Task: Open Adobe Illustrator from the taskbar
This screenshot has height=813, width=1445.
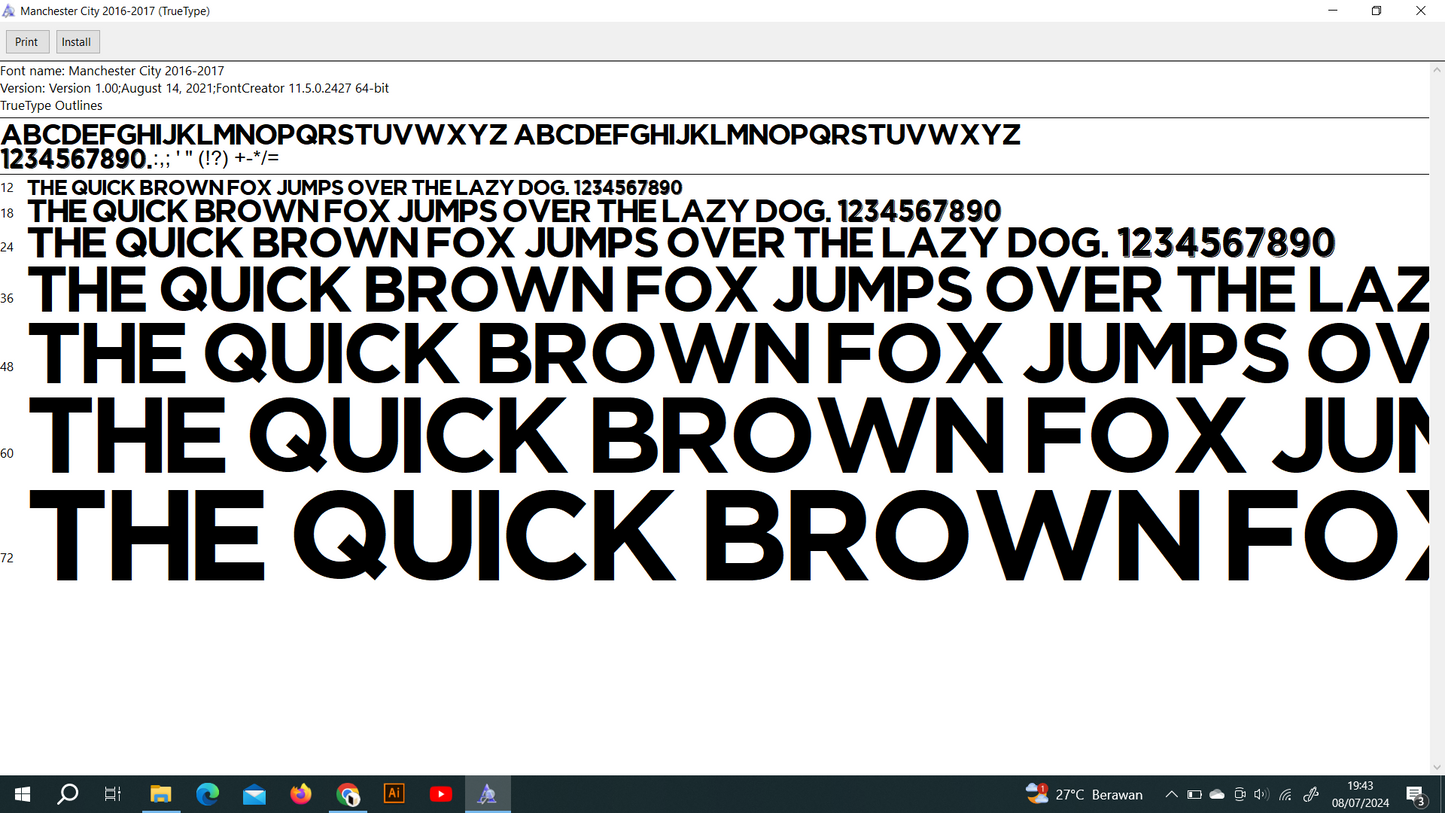Action: pos(394,795)
